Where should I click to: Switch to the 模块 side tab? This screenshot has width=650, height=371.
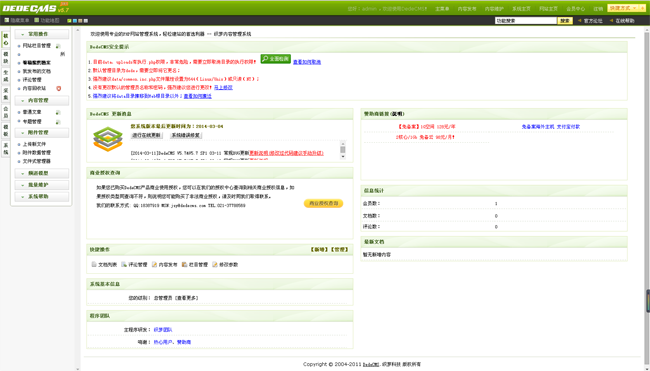pos(6,58)
